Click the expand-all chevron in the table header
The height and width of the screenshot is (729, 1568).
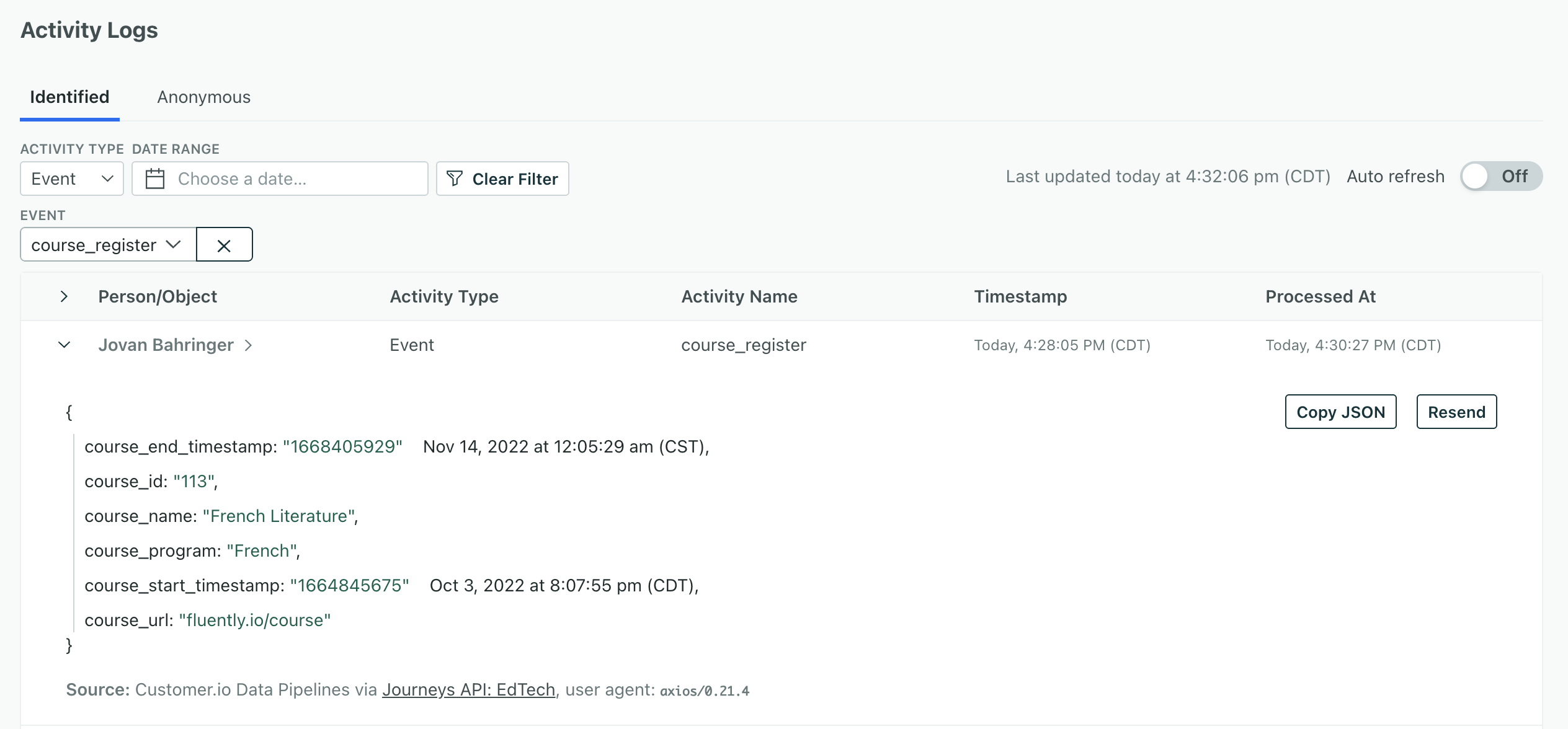tap(64, 296)
